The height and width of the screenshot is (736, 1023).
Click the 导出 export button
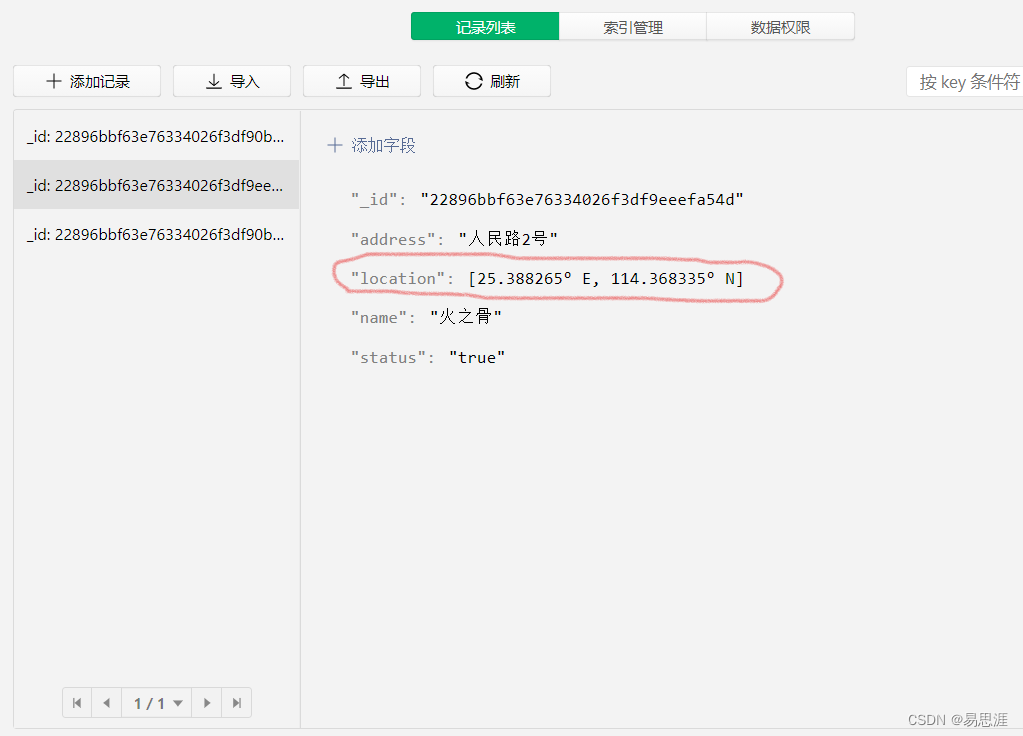(x=362, y=81)
